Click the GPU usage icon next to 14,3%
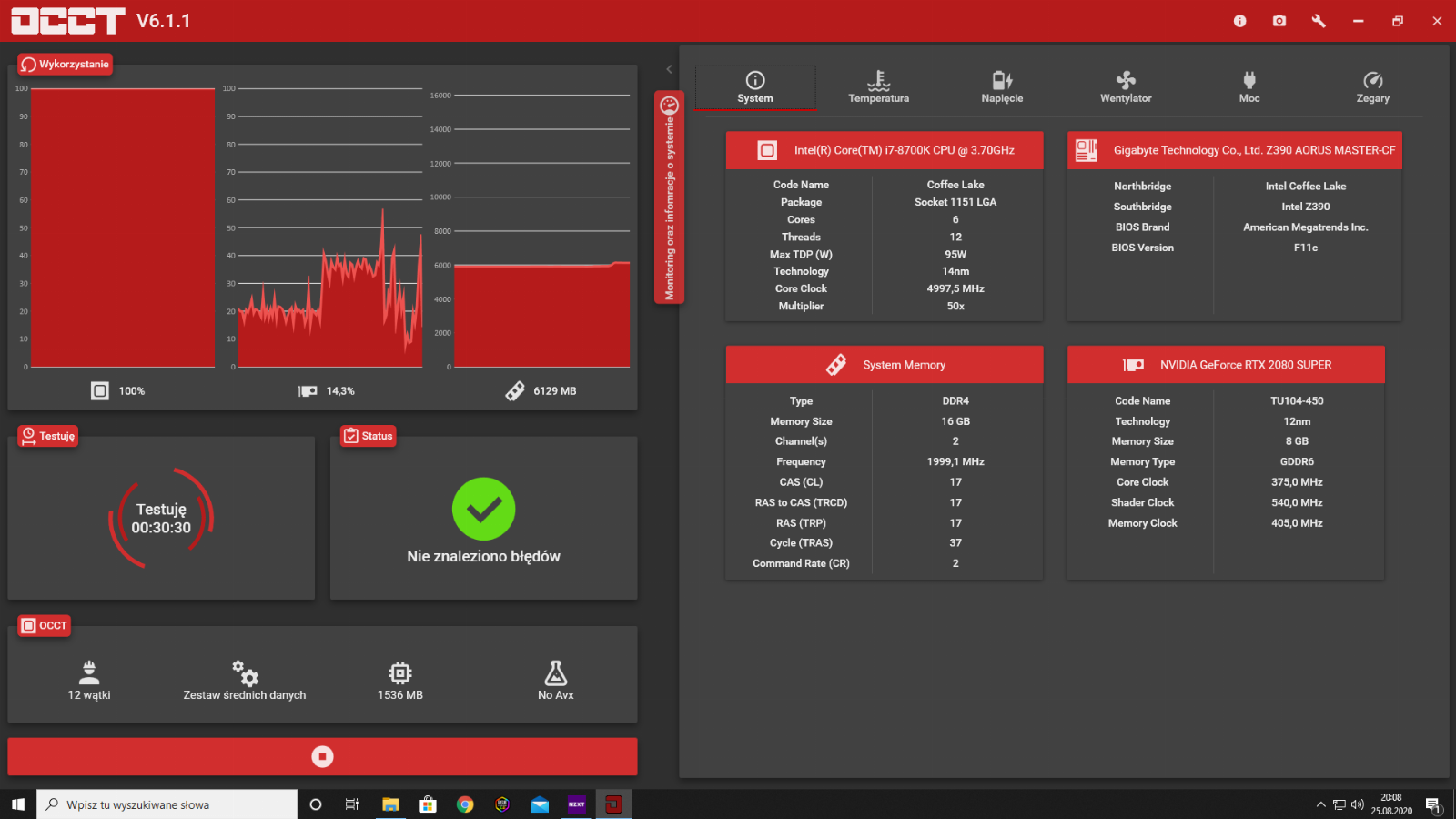 308,391
